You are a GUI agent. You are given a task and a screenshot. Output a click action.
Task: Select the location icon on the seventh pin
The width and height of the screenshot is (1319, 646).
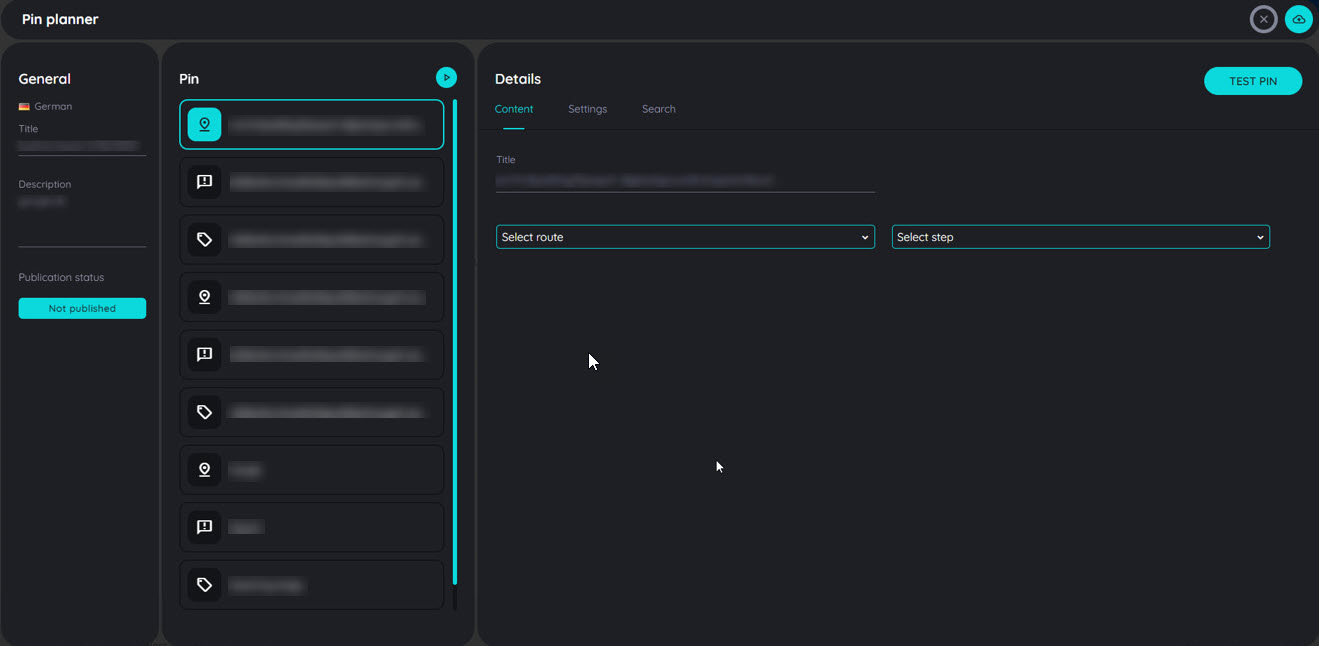(x=204, y=469)
